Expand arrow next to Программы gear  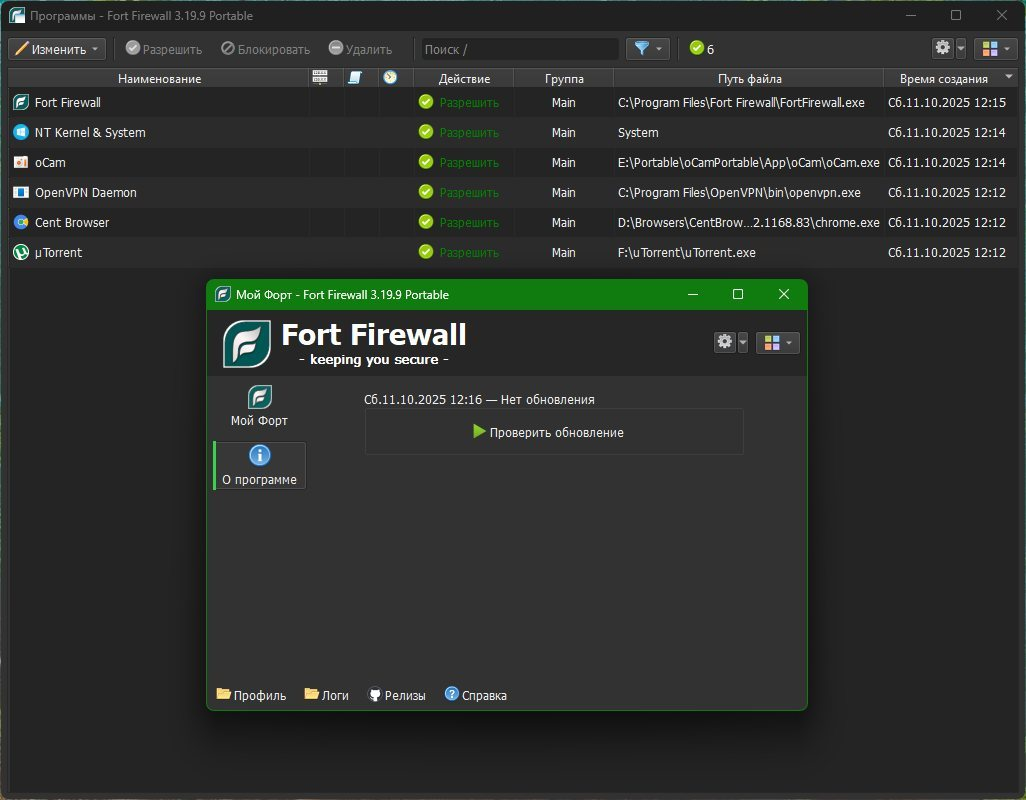[x=961, y=48]
